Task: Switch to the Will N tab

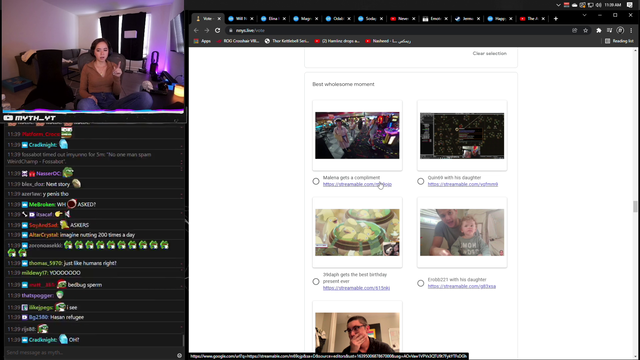Action: coord(241,19)
